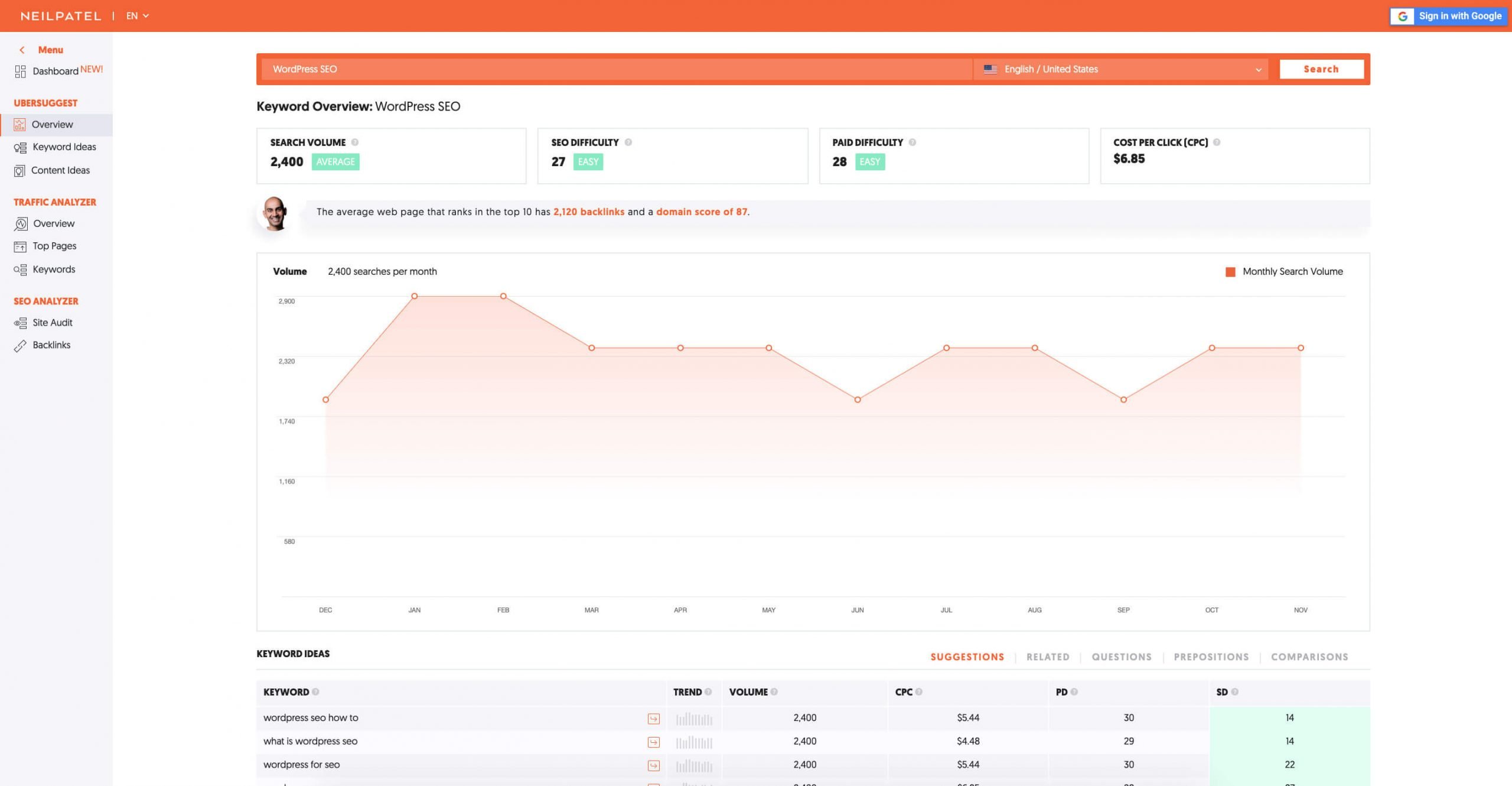Click the $6.85 cost per click value
The width and height of the screenshot is (1512, 786).
tap(1129, 159)
